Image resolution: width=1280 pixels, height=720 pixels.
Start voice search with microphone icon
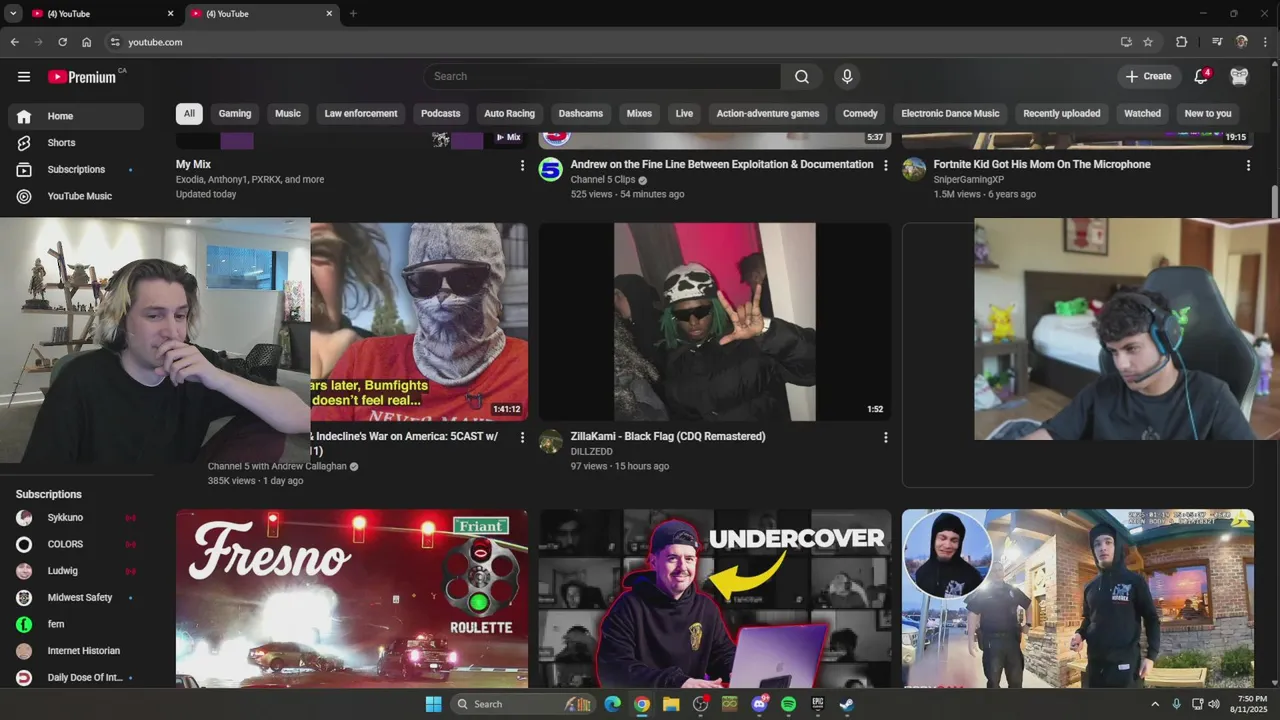(847, 77)
